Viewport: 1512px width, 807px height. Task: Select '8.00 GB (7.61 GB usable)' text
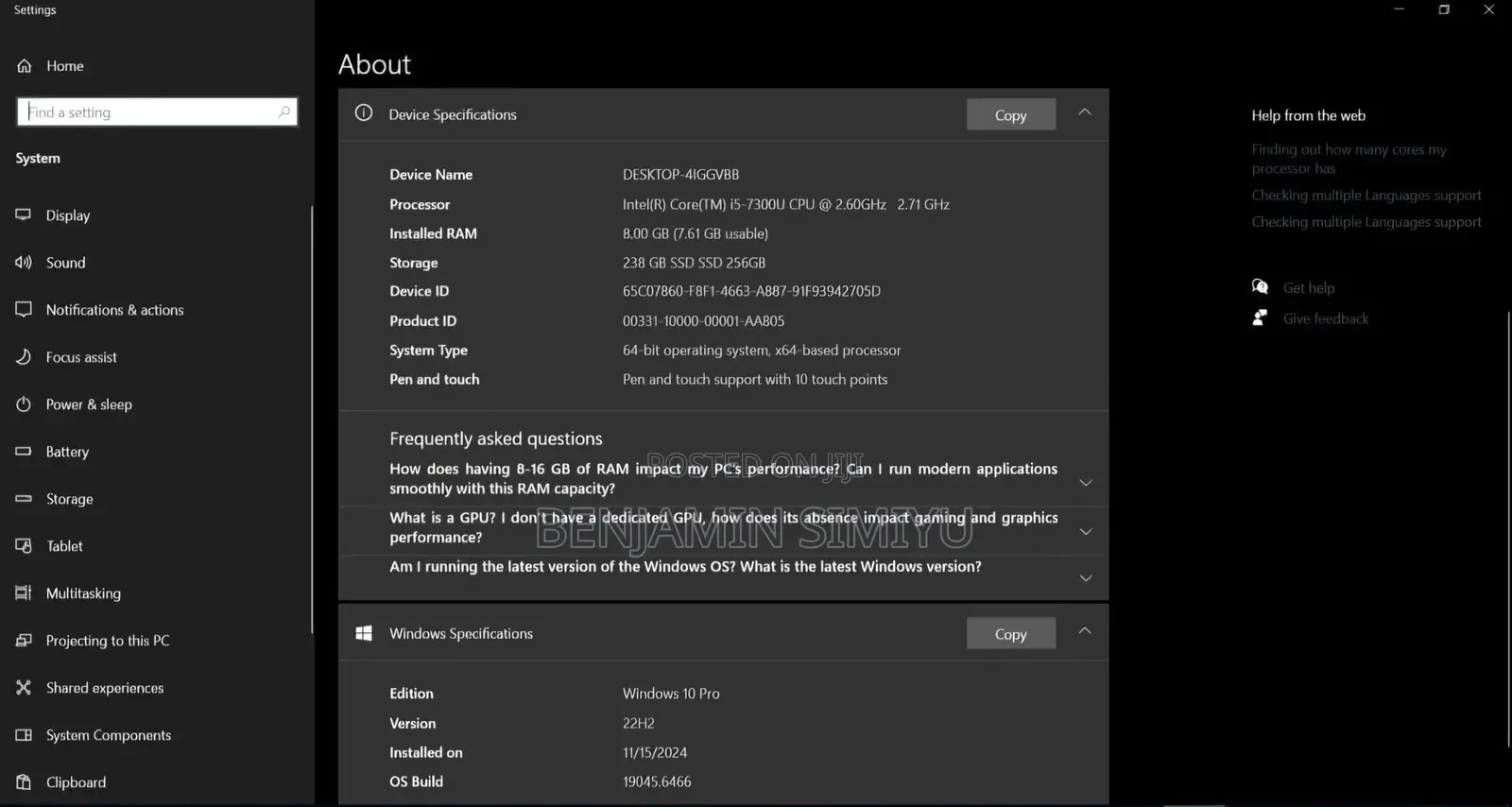coord(695,233)
